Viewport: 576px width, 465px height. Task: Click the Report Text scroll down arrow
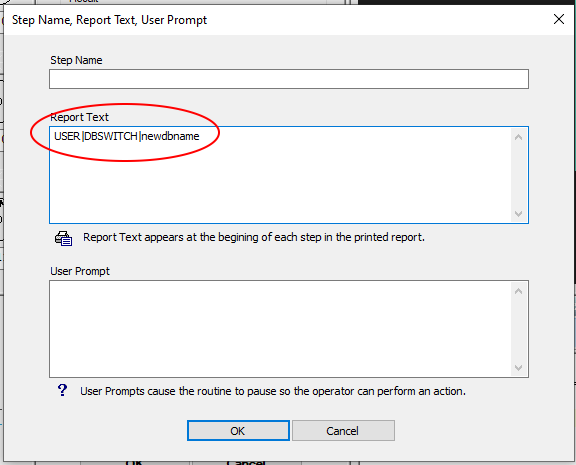tap(518, 214)
